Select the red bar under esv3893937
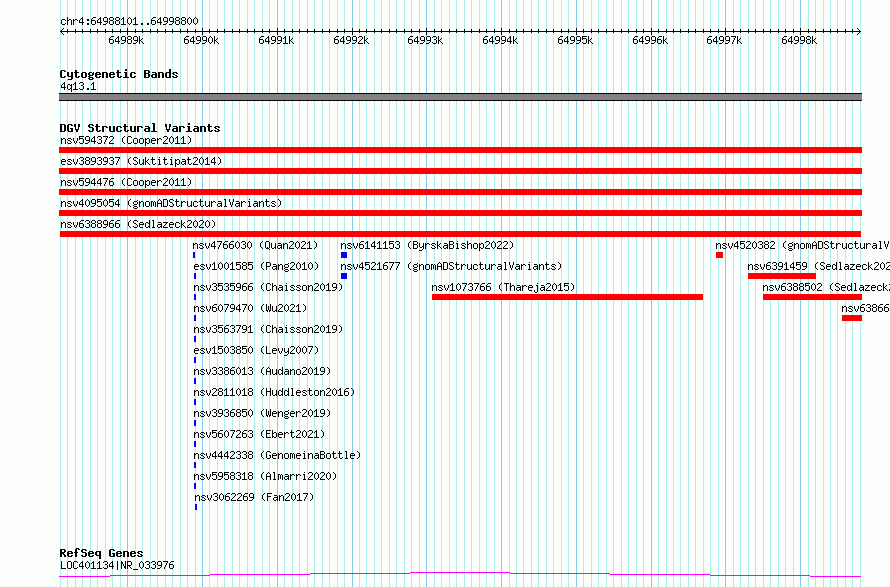 [x=460, y=171]
